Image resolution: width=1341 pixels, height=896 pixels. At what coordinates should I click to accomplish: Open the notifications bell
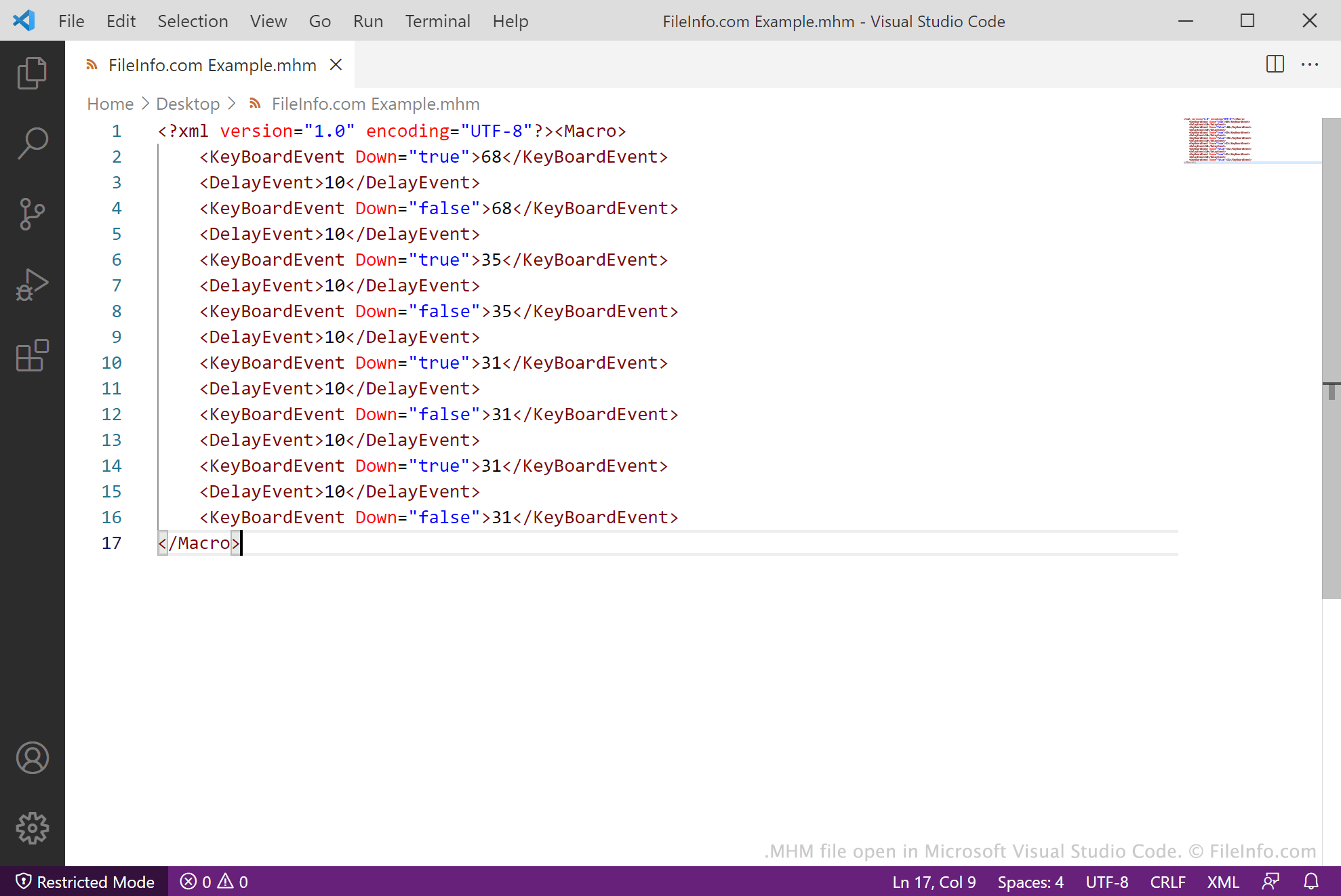coord(1310,882)
